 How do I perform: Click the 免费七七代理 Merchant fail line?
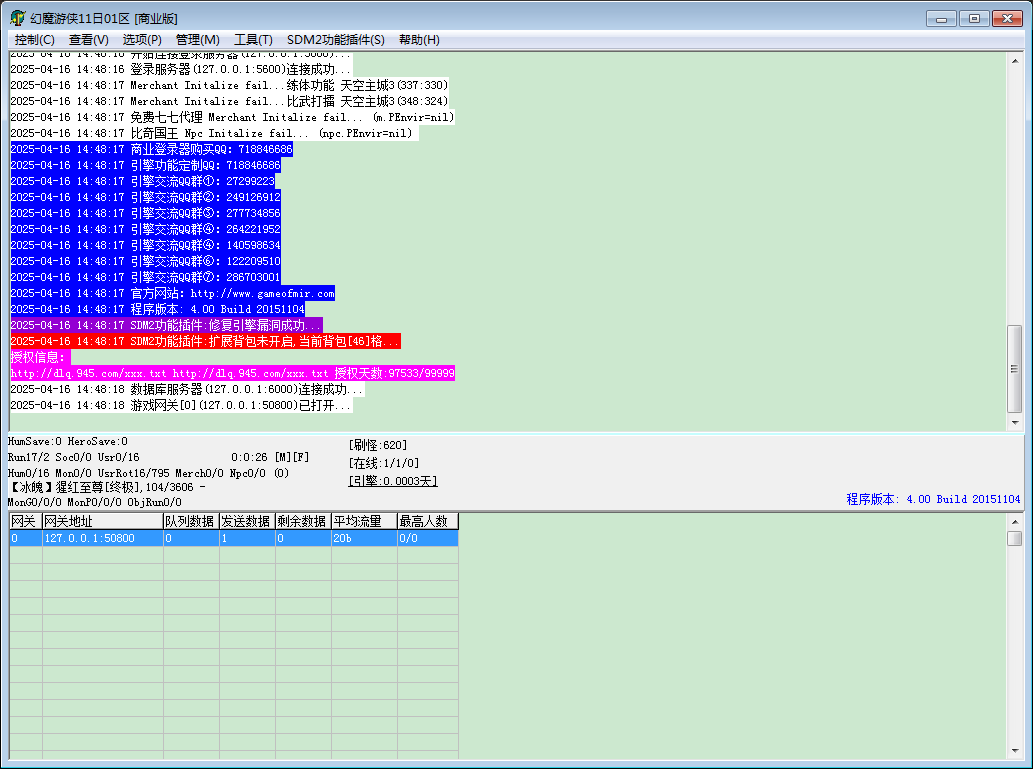tap(232, 117)
